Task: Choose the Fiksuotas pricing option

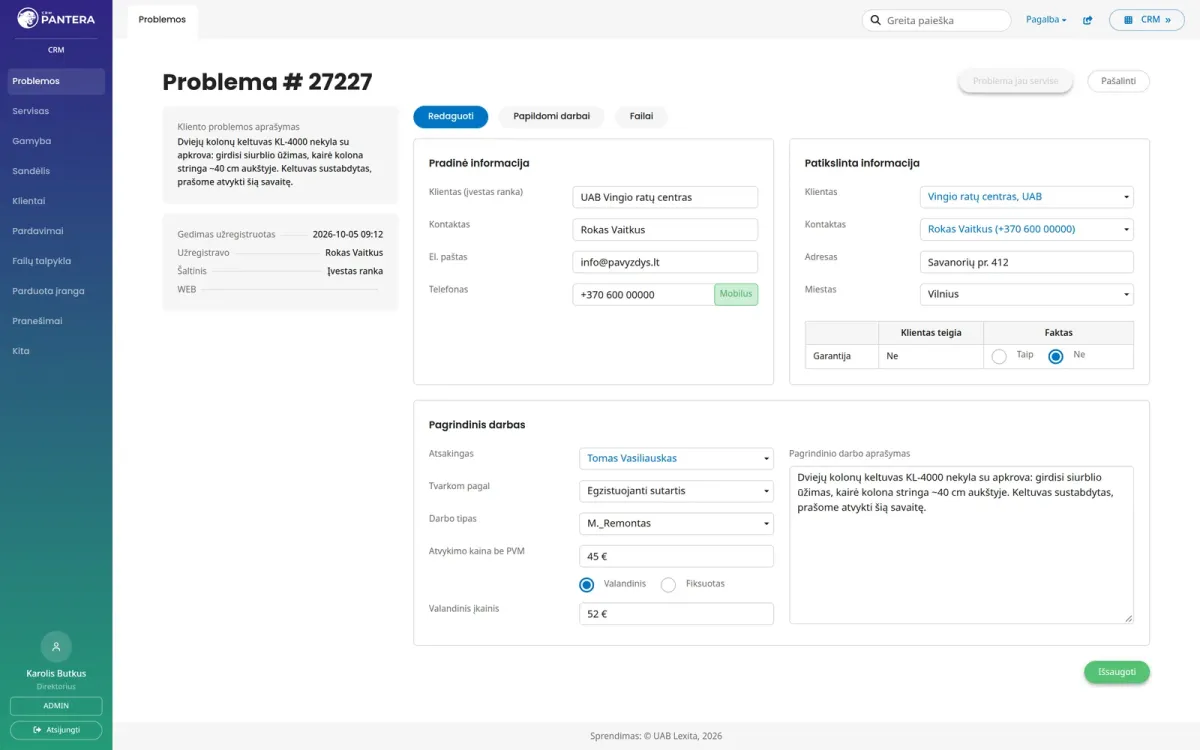Action: pyautogui.click(x=668, y=584)
